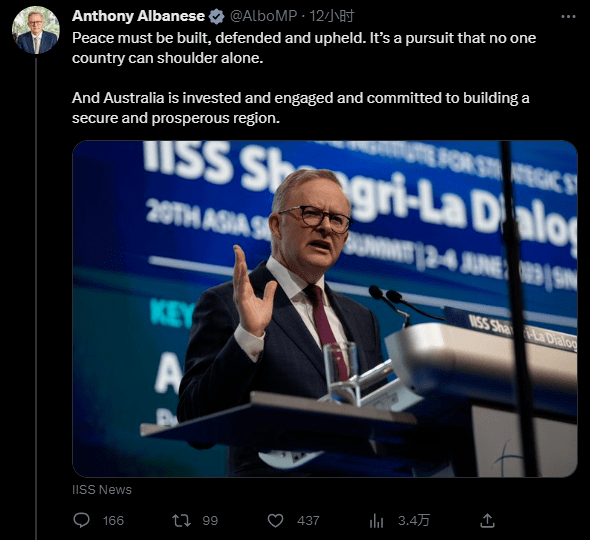The width and height of the screenshot is (590, 540).
Task: Click the reply speech bubble icon
Action: [81, 520]
